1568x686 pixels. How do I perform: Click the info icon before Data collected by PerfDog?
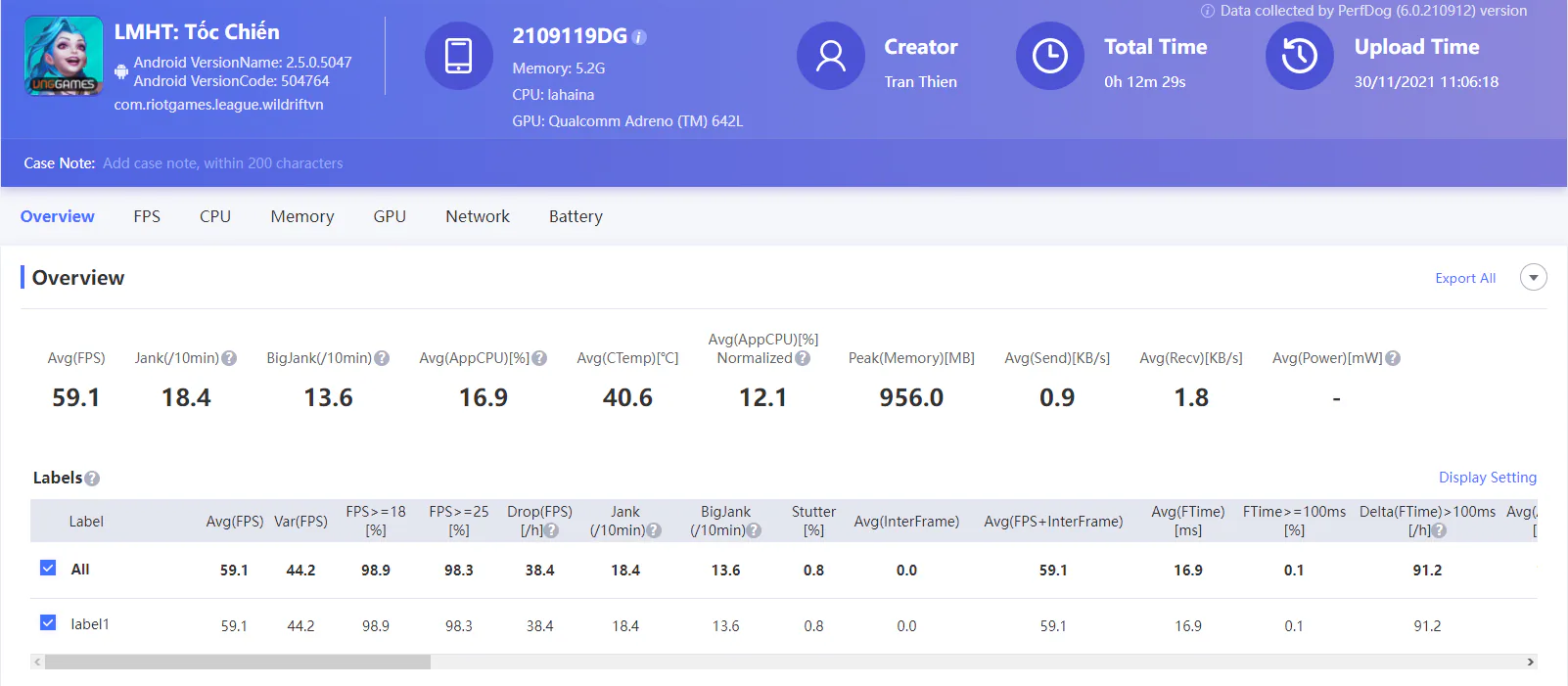1208,11
